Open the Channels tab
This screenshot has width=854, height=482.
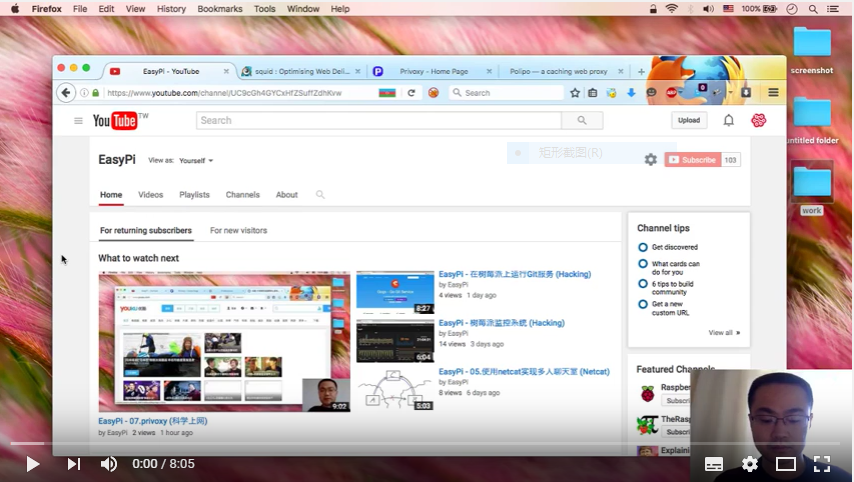pos(242,194)
